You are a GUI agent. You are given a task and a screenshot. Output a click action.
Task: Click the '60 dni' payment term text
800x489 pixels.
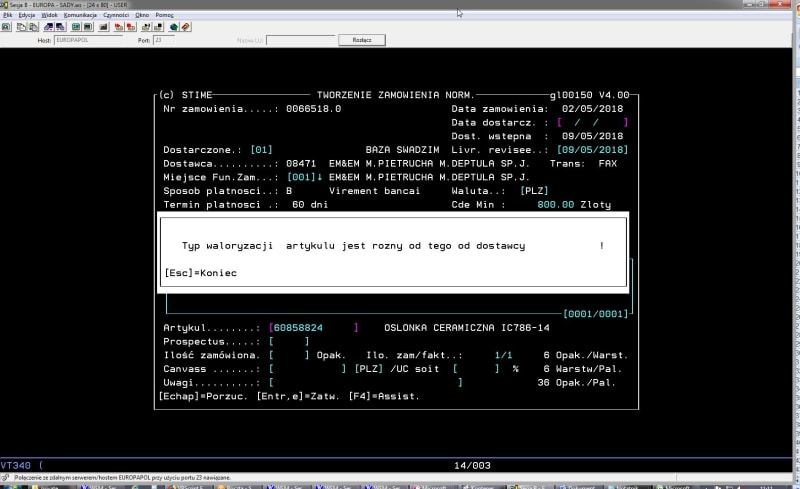[x=310, y=205]
